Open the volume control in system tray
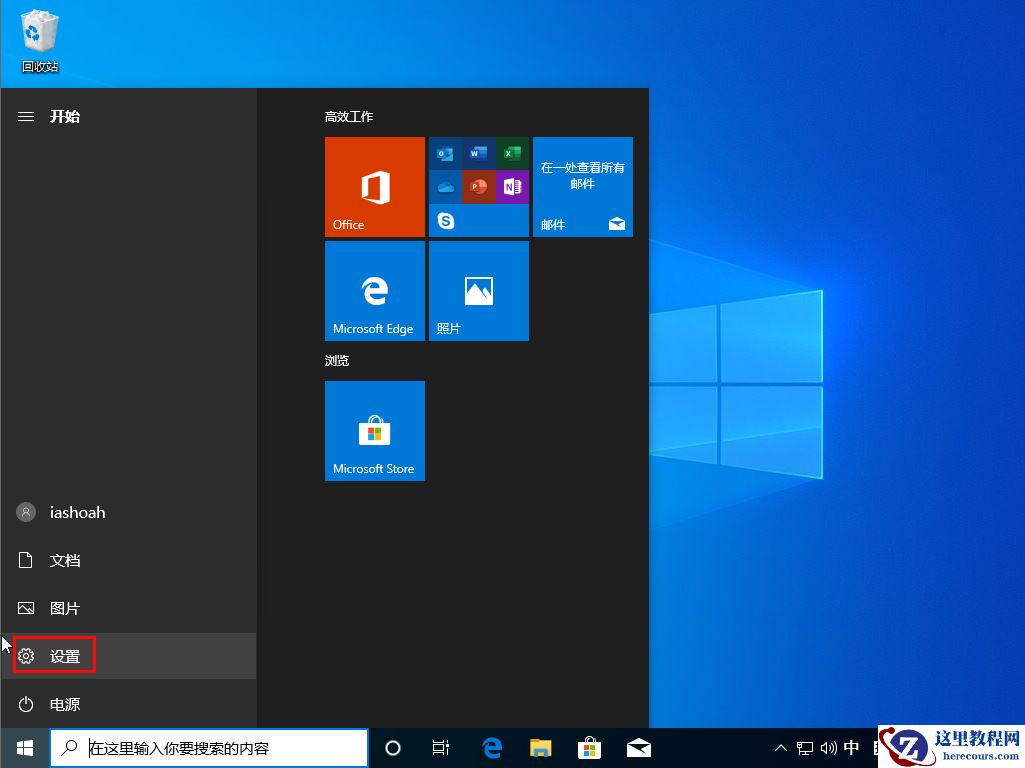1025x768 pixels. click(829, 747)
